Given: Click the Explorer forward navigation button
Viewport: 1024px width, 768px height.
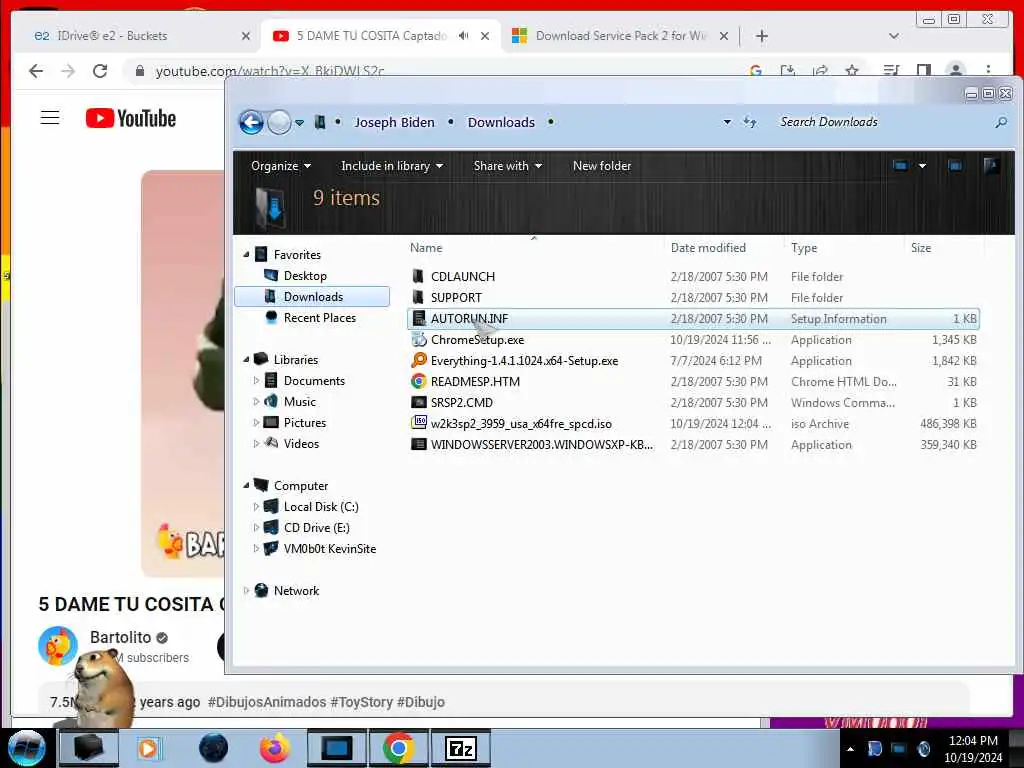Looking at the screenshot, I should [x=280, y=122].
